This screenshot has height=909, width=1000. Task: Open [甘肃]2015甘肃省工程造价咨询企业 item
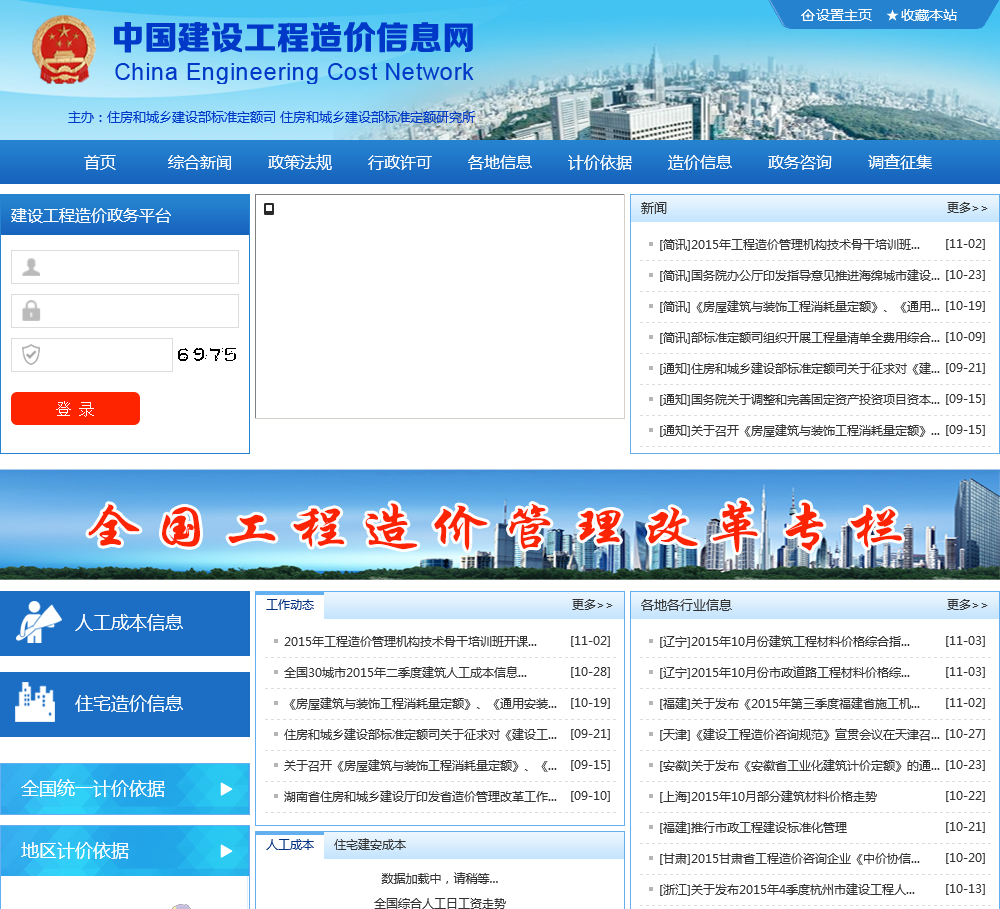click(790, 859)
